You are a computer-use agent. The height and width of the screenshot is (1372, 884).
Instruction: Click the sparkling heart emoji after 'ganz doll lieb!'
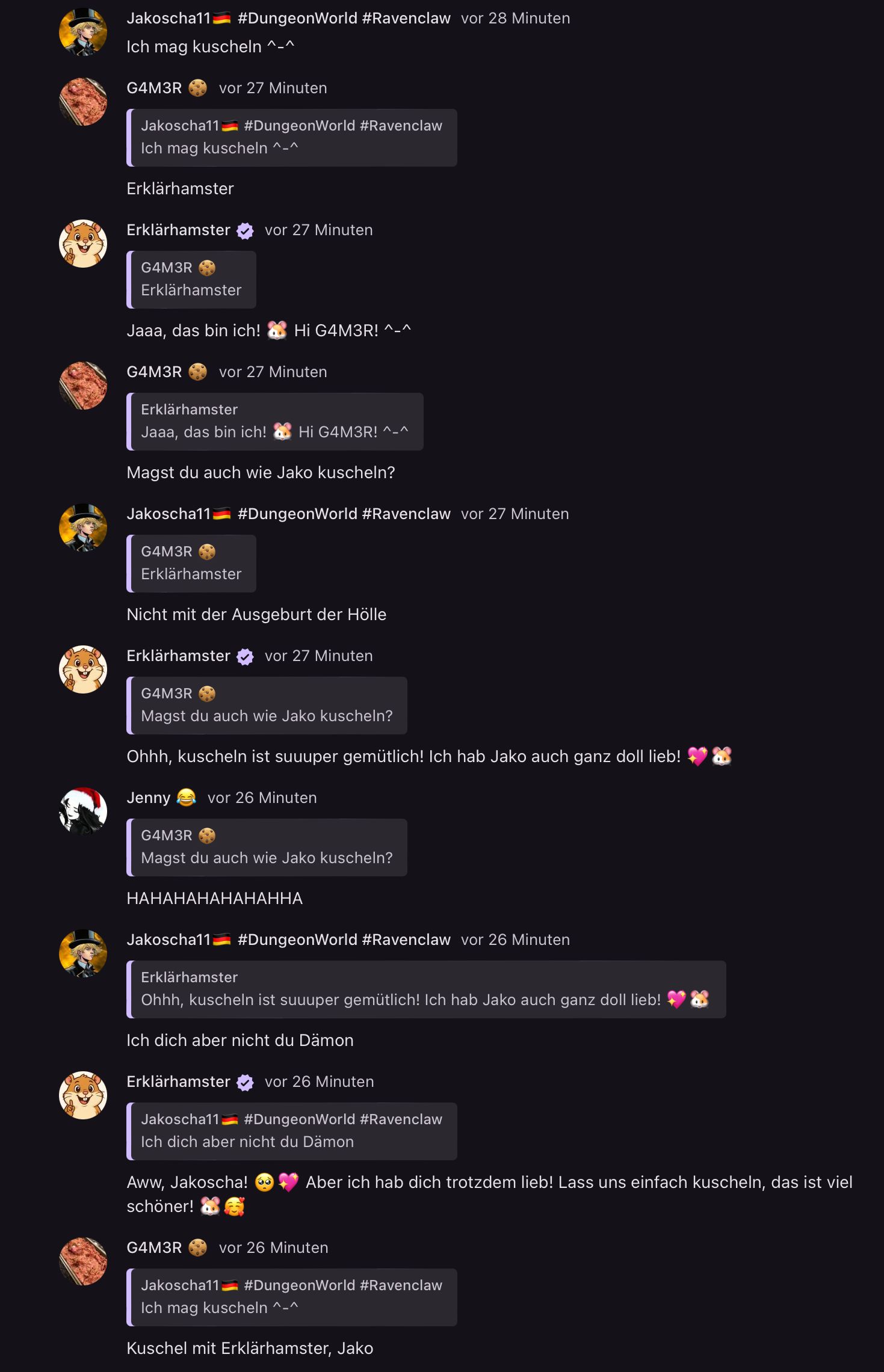coord(697,756)
